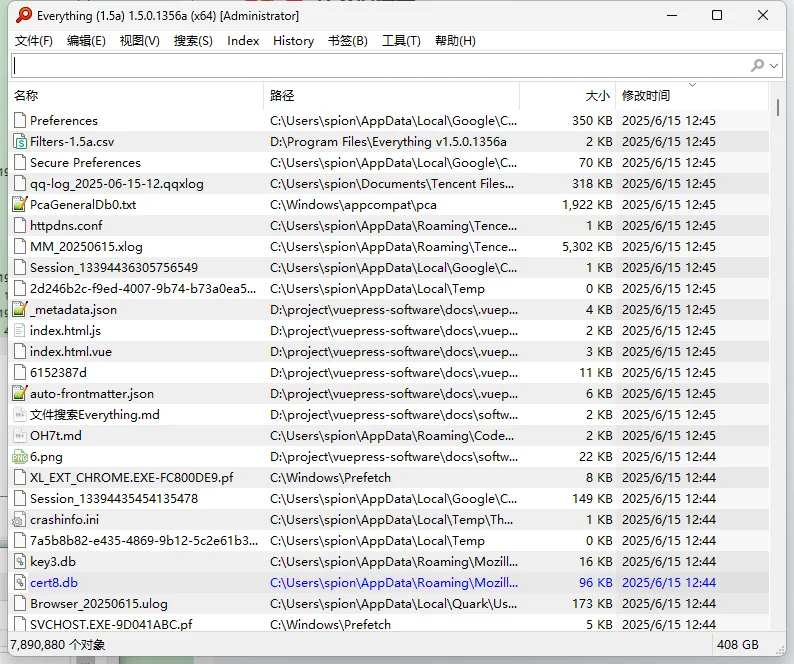Screen dimensions: 794x664
Task: Click the crashinfo.ini gear icon
Action: [x=20, y=520]
